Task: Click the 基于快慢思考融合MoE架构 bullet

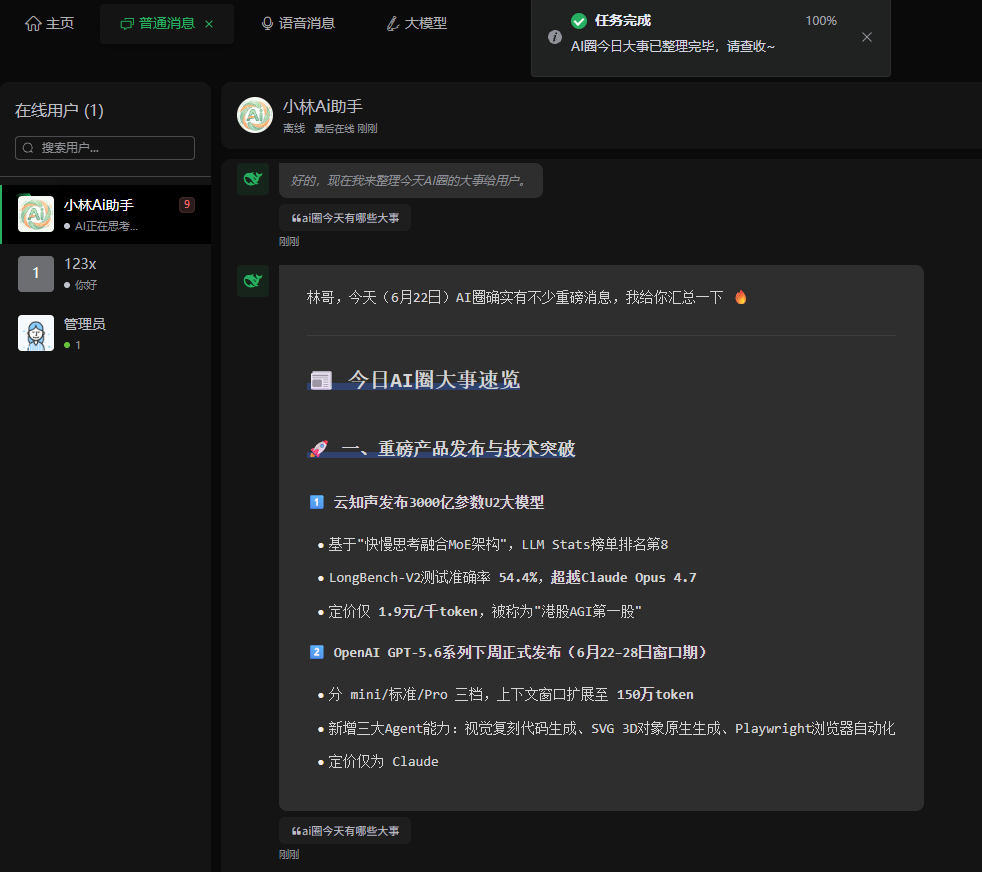Action: 498,544
